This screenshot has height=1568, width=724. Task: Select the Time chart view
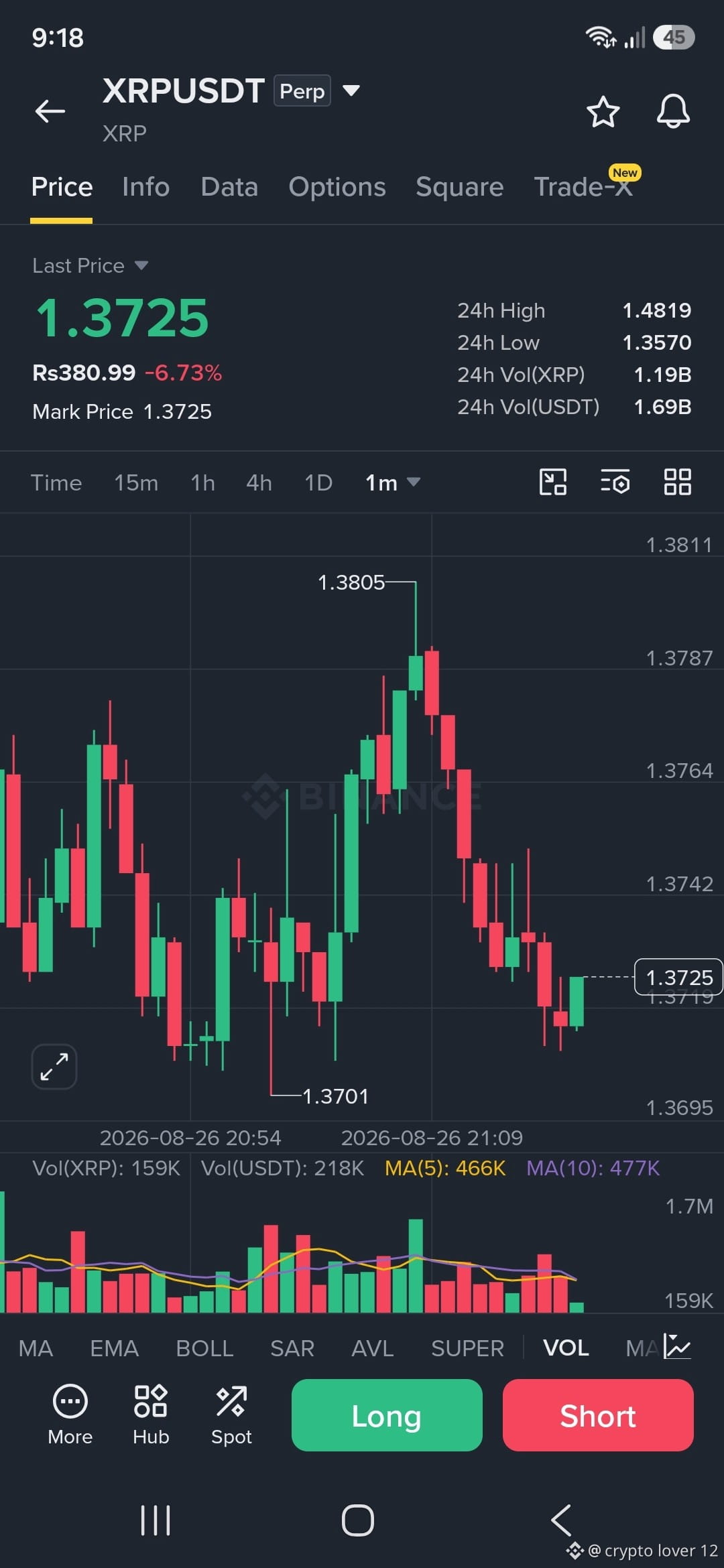pos(56,482)
